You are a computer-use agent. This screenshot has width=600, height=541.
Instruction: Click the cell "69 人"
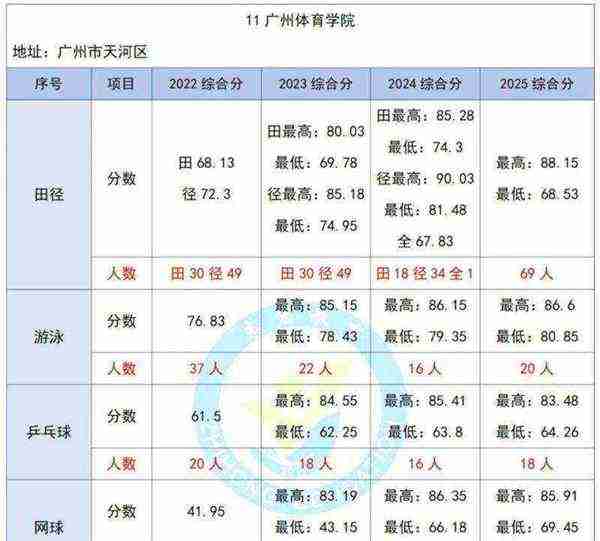[x=536, y=273]
